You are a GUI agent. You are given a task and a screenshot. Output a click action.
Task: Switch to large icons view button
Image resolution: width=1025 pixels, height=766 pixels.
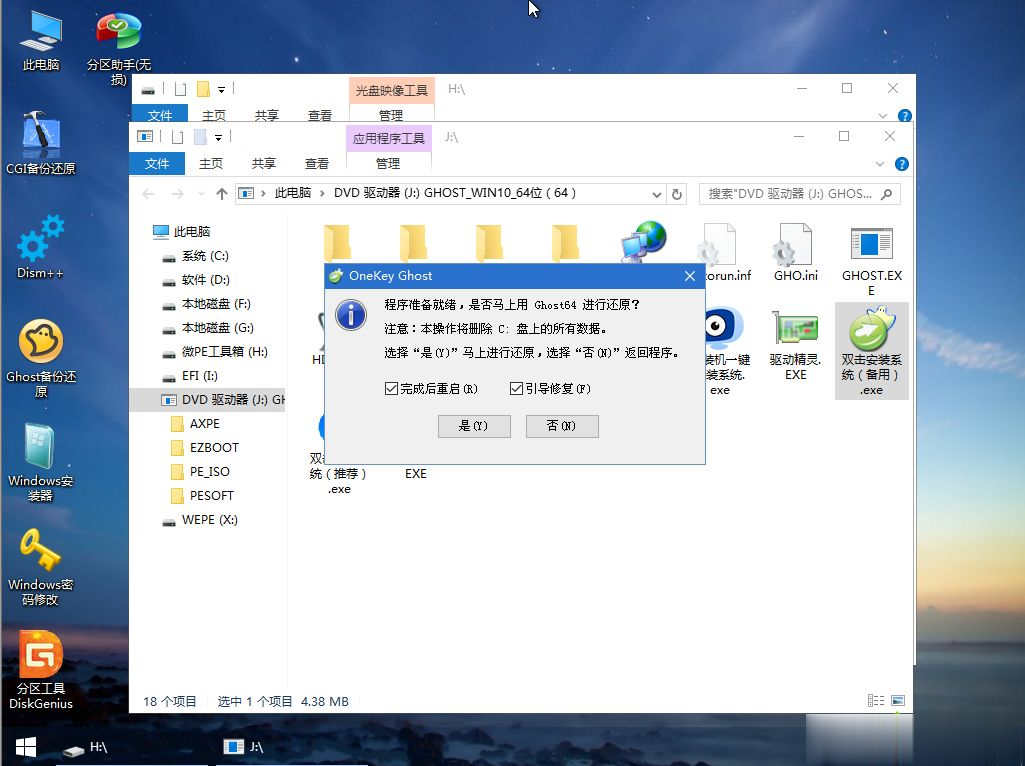898,701
